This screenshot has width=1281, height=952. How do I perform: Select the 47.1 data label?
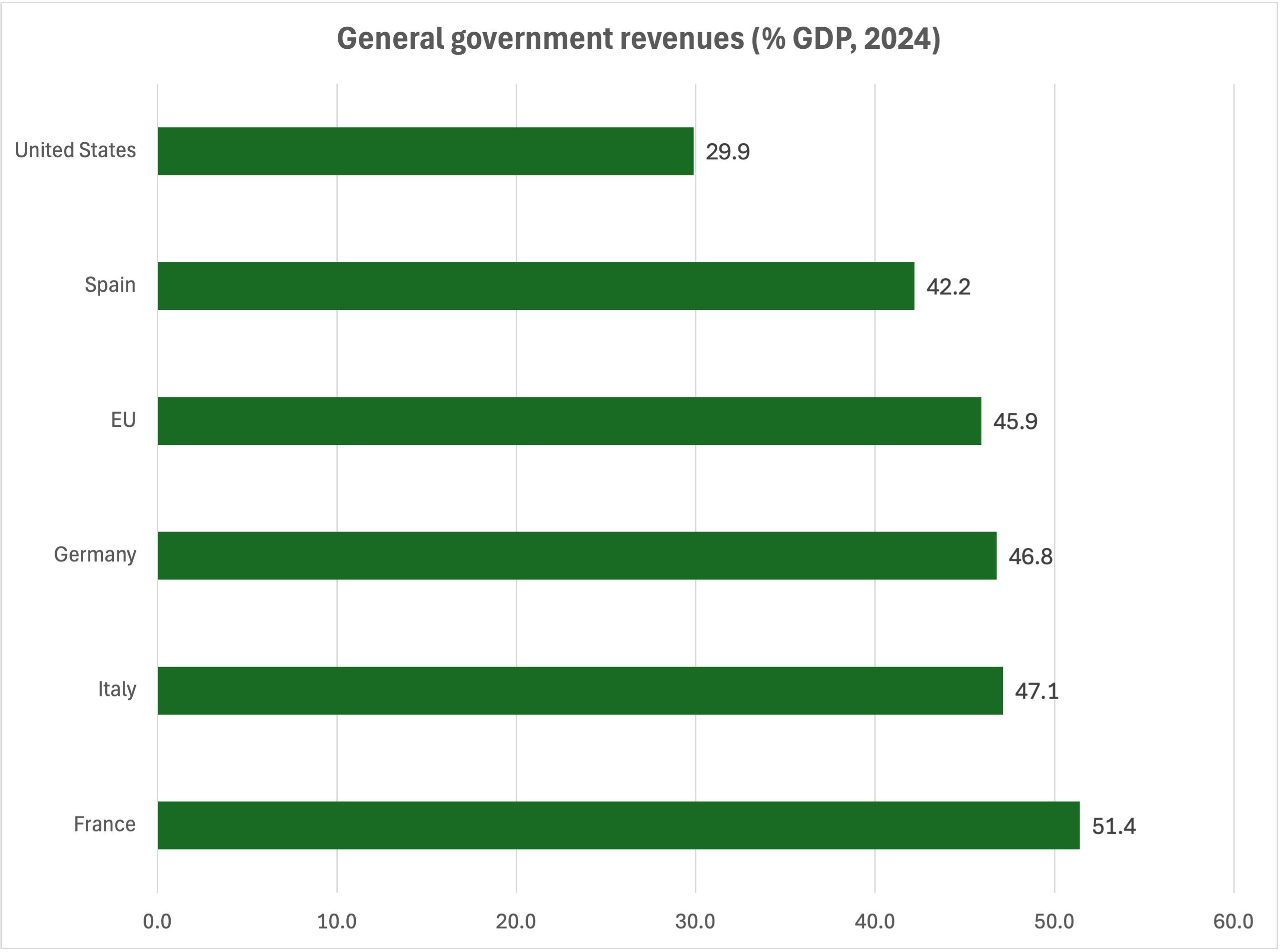point(1037,691)
